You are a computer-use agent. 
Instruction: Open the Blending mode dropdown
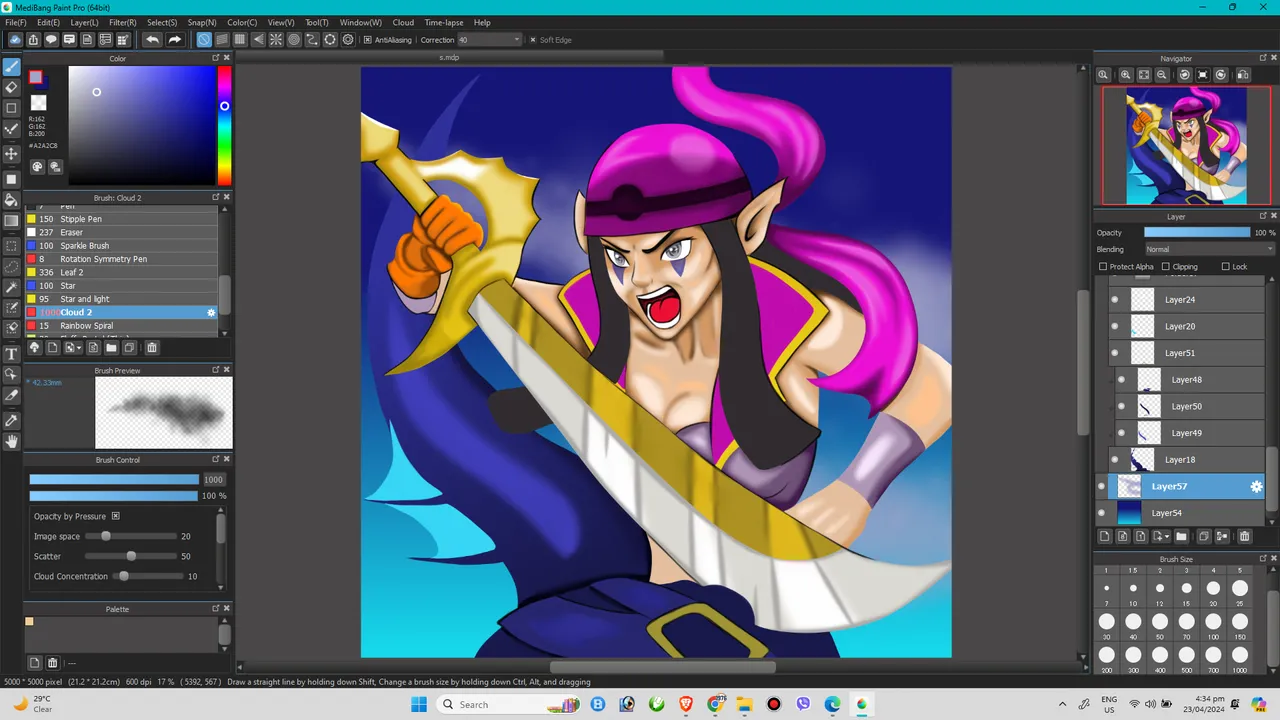(x=1209, y=249)
